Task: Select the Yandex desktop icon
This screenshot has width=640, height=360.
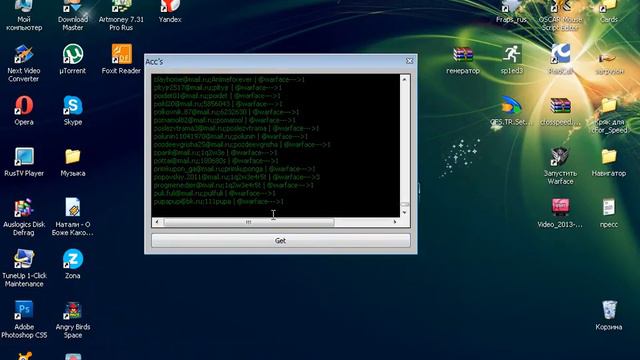Action: click(170, 11)
